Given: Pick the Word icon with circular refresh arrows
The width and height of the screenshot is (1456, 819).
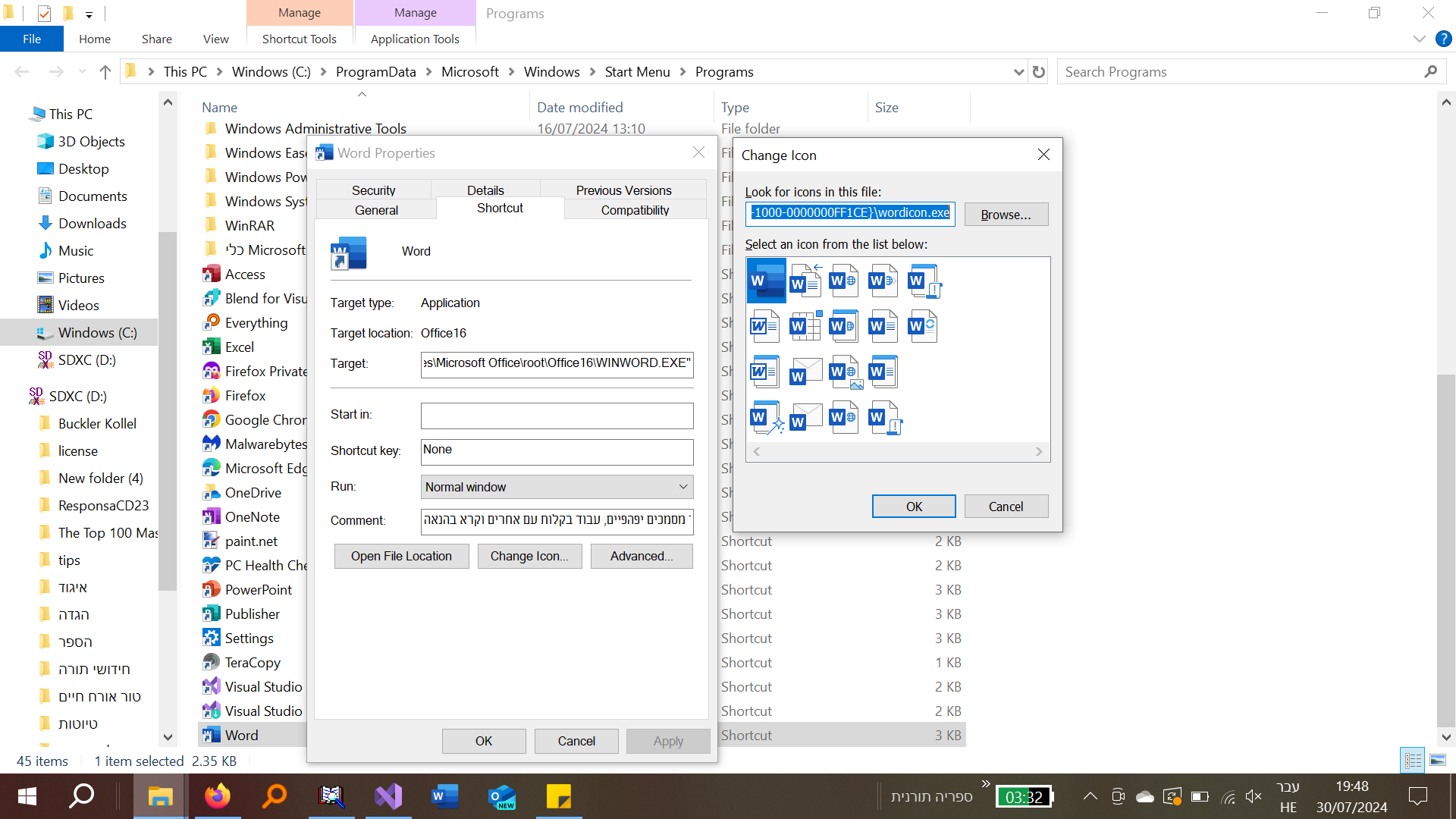Looking at the screenshot, I should tap(923, 326).
